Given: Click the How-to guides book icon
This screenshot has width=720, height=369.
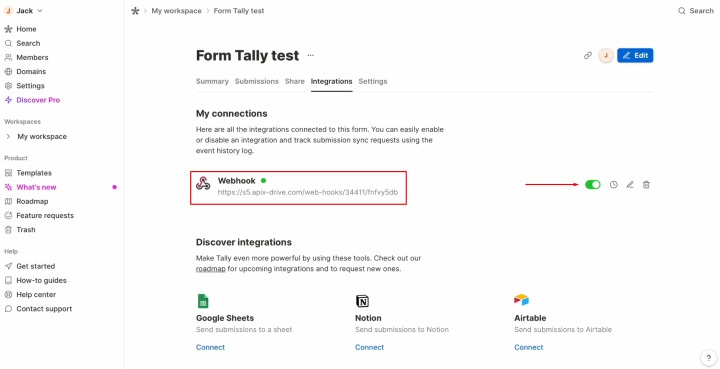Looking at the screenshot, I should pyautogui.click(x=8, y=280).
